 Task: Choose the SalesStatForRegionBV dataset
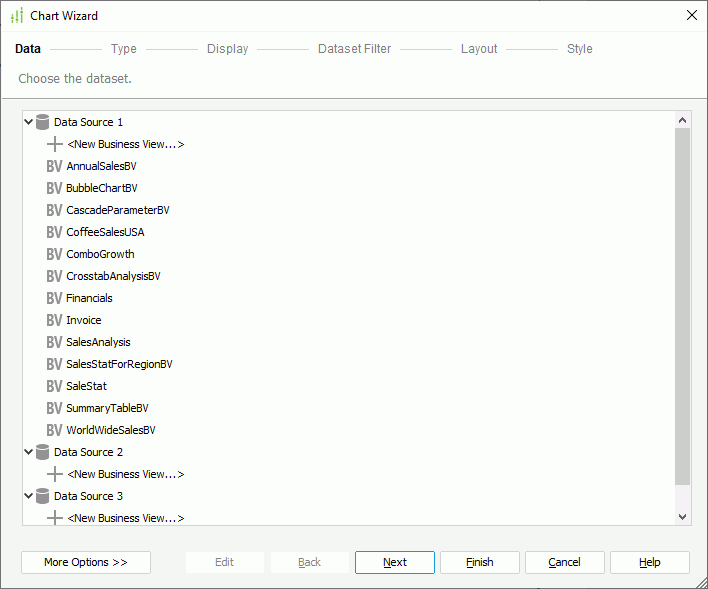click(x=119, y=364)
